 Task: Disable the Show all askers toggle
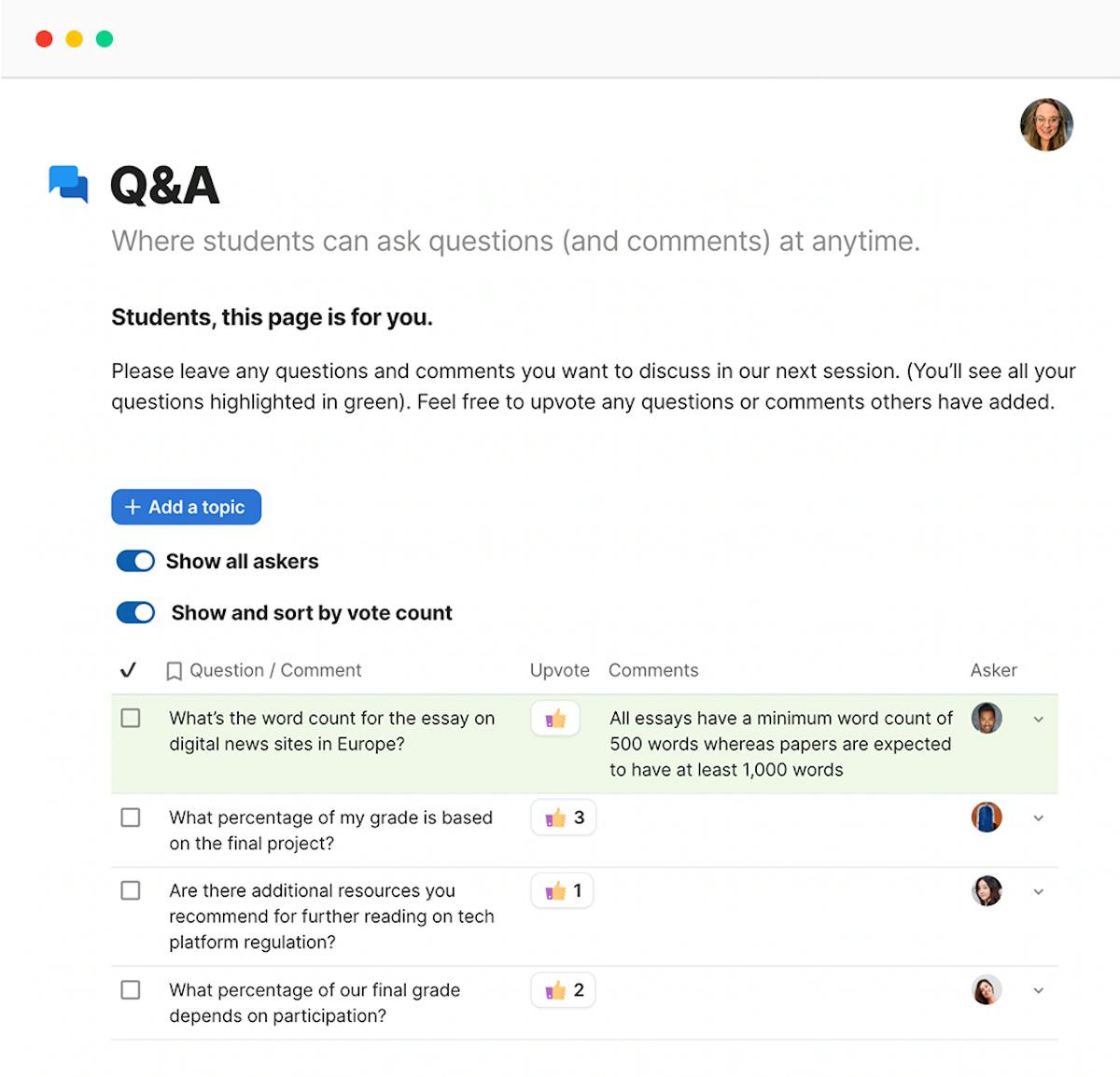135,561
